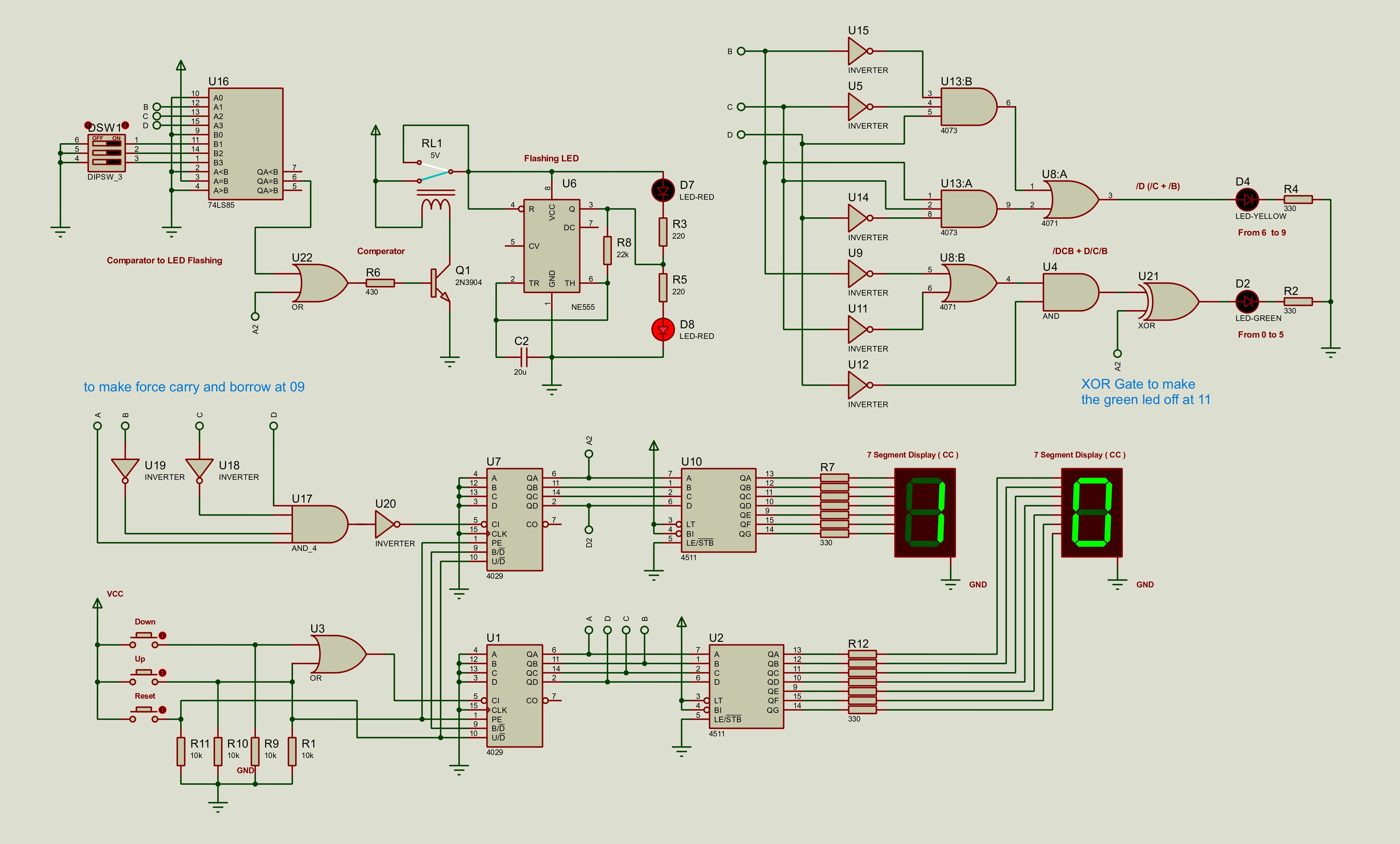This screenshot has width=1400, height=844.
Task: Toggle DIP switch 2 on DSW1
Action: pyautogui.click(x=107, y=152)
